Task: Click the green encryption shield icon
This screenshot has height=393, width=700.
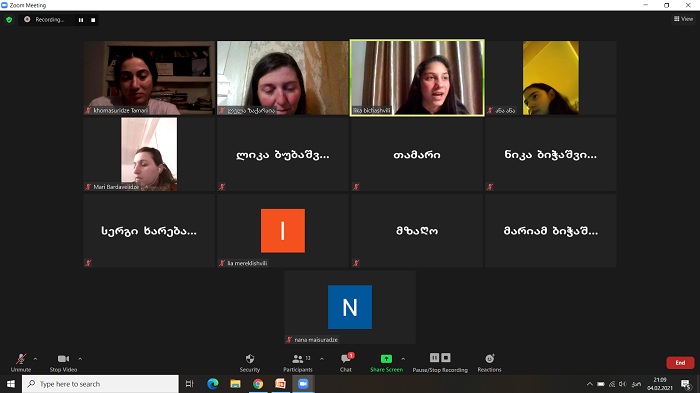Action: pos(9,20)
